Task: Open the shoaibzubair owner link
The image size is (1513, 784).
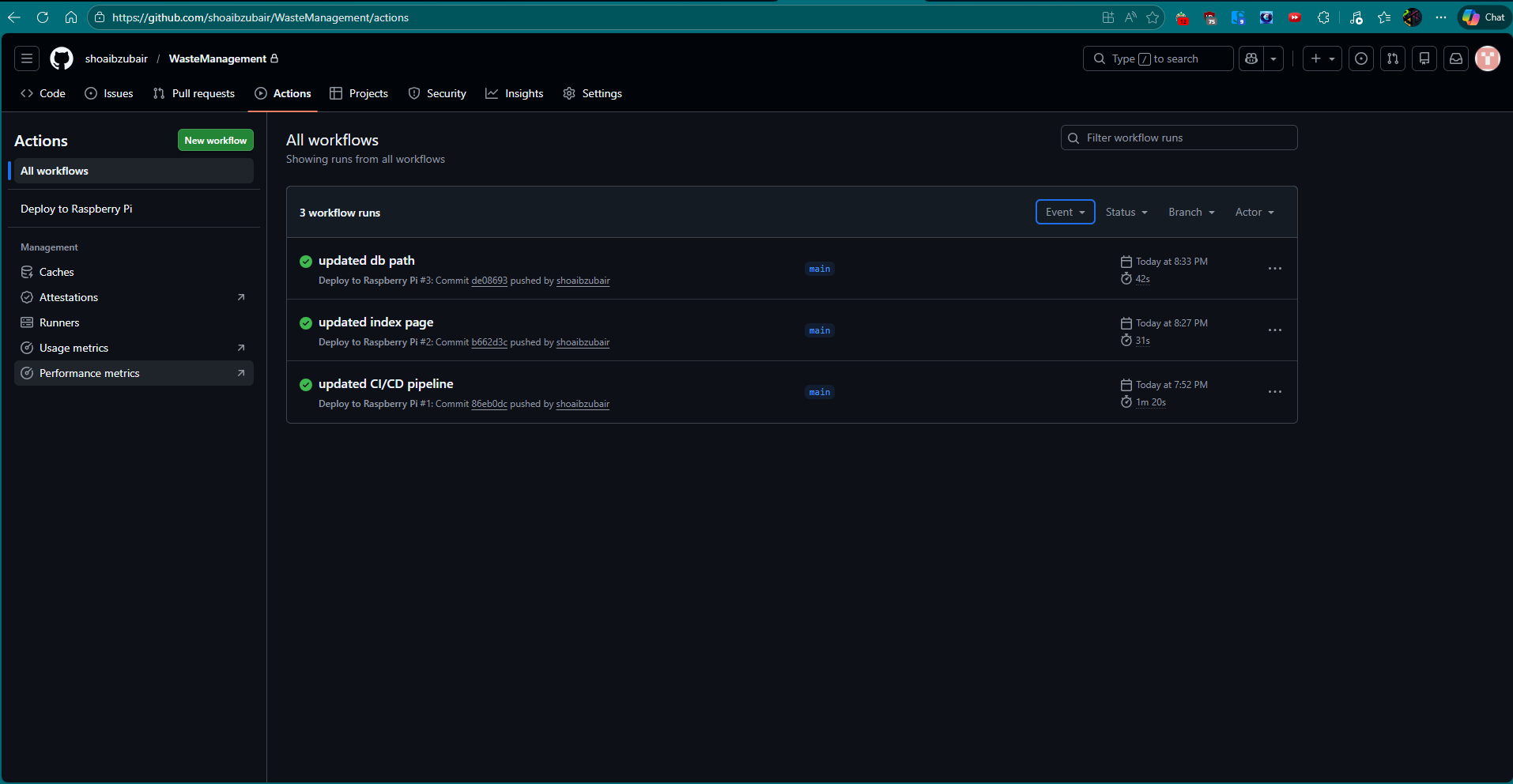Action: click(116, 58)
